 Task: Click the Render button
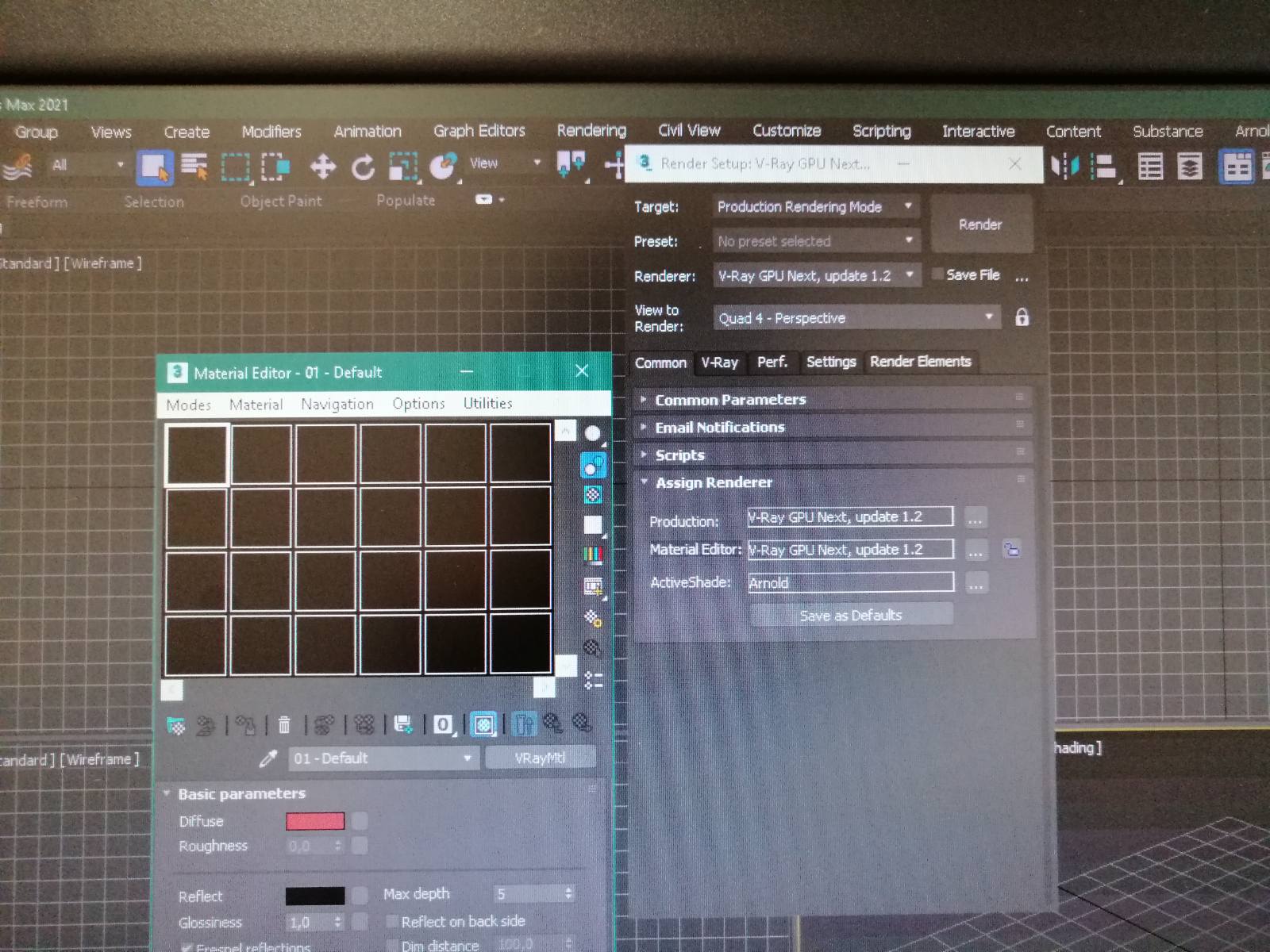click(980, 225)
